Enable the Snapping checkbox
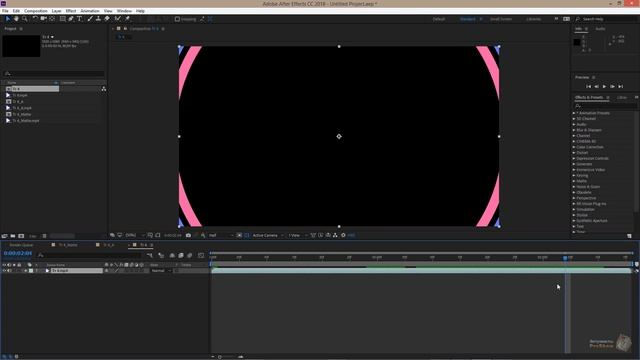This screenshot has width=640, height=360. point(177,19)
